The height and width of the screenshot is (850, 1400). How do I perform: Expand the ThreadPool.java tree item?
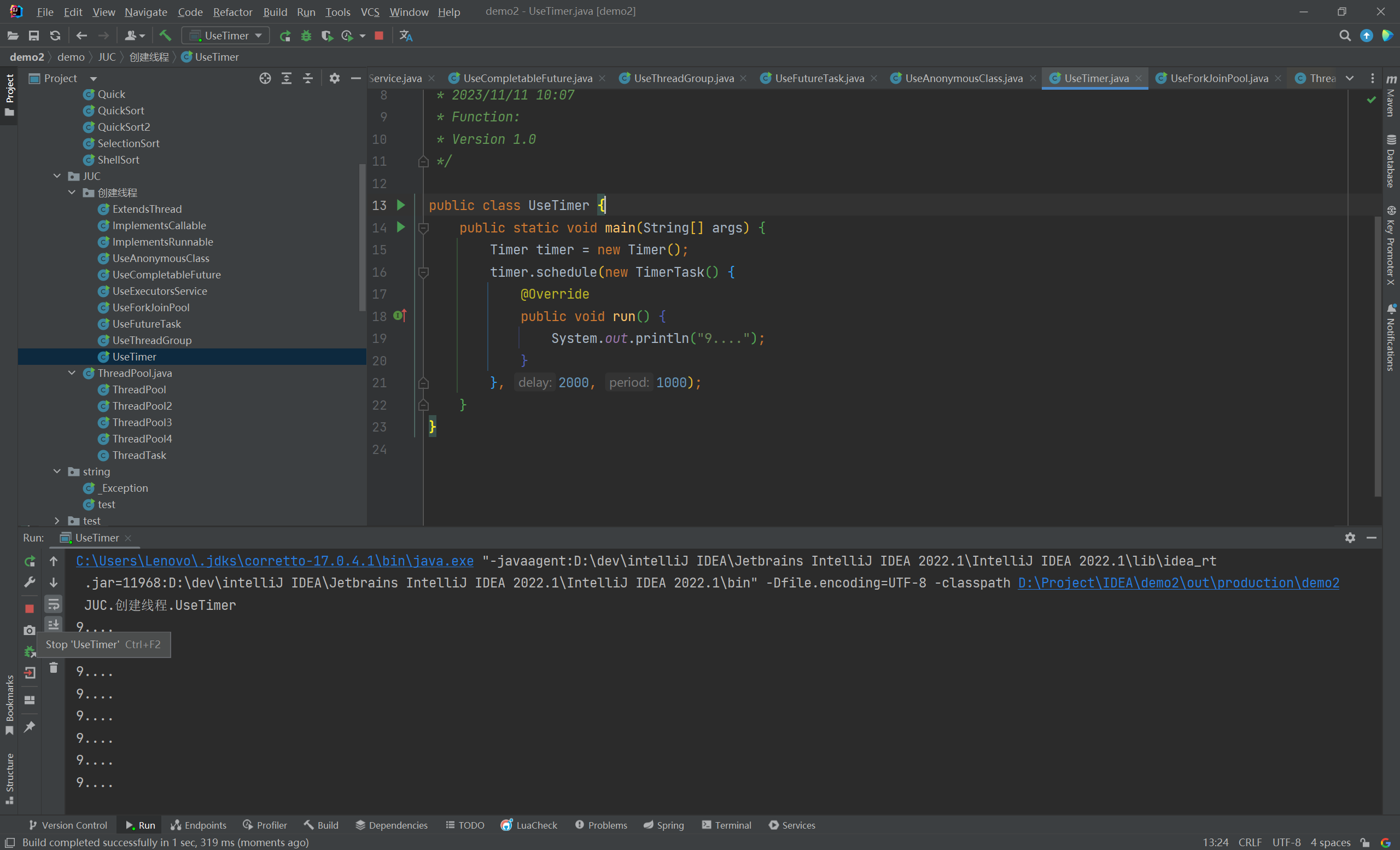(72, 372)
